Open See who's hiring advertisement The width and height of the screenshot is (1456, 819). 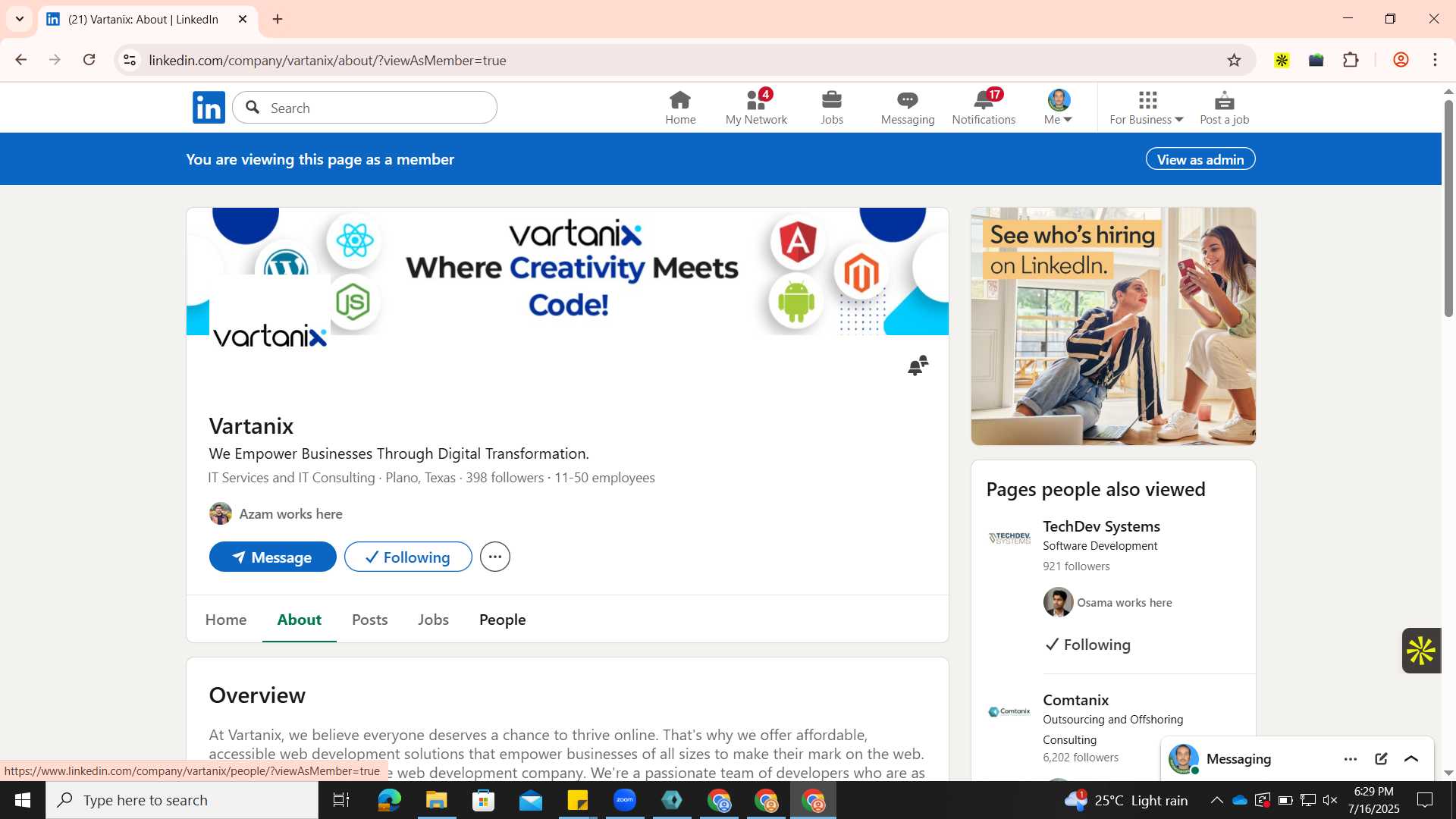1113,326
